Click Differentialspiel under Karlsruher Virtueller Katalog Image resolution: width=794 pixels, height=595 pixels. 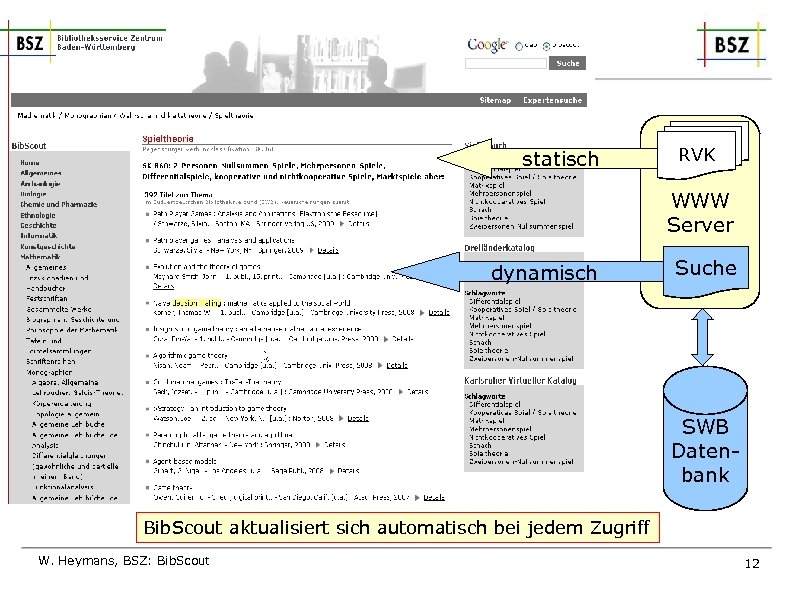pos(495,405)
